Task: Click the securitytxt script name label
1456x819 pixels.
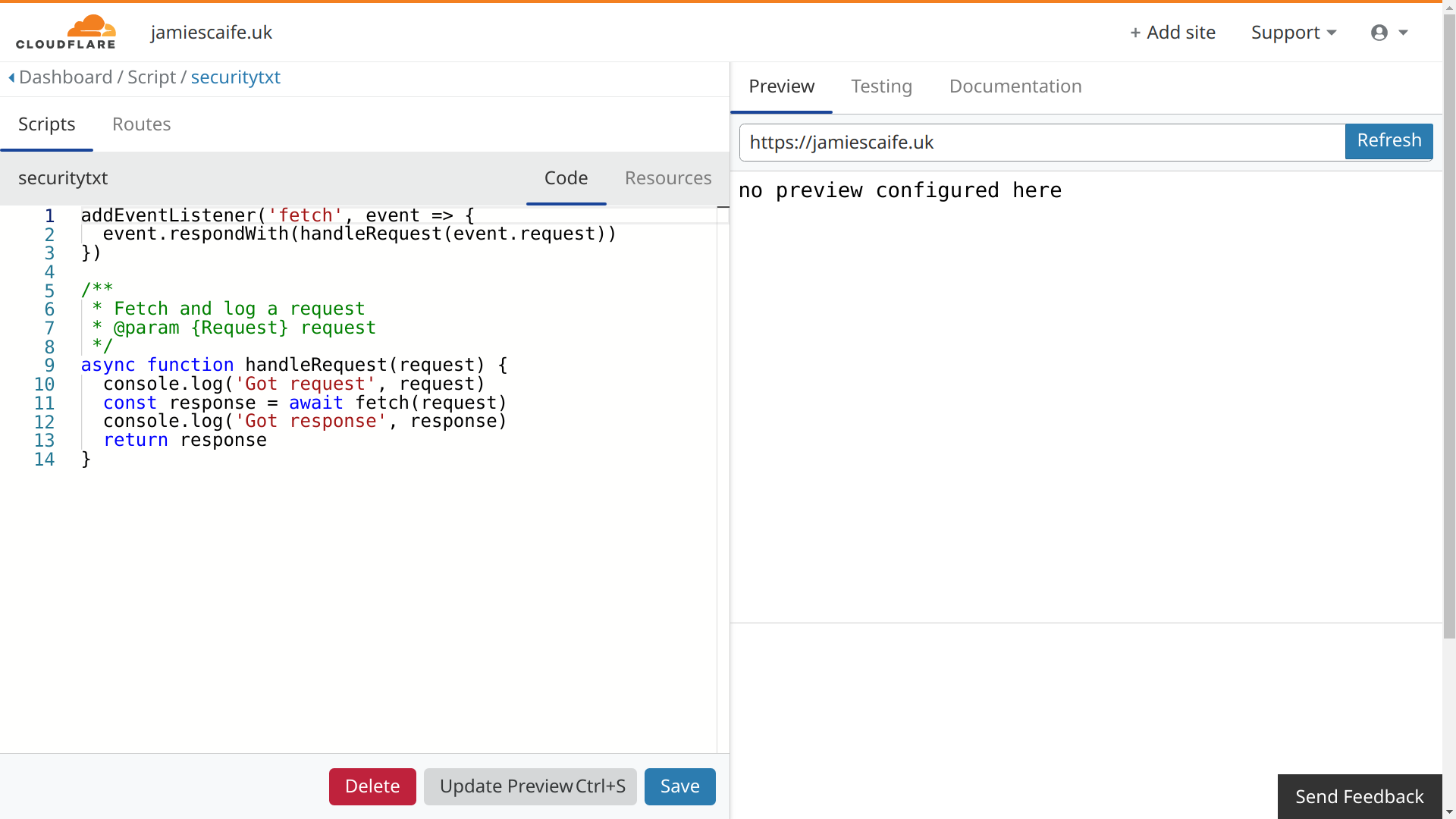Action: (63, 178)
